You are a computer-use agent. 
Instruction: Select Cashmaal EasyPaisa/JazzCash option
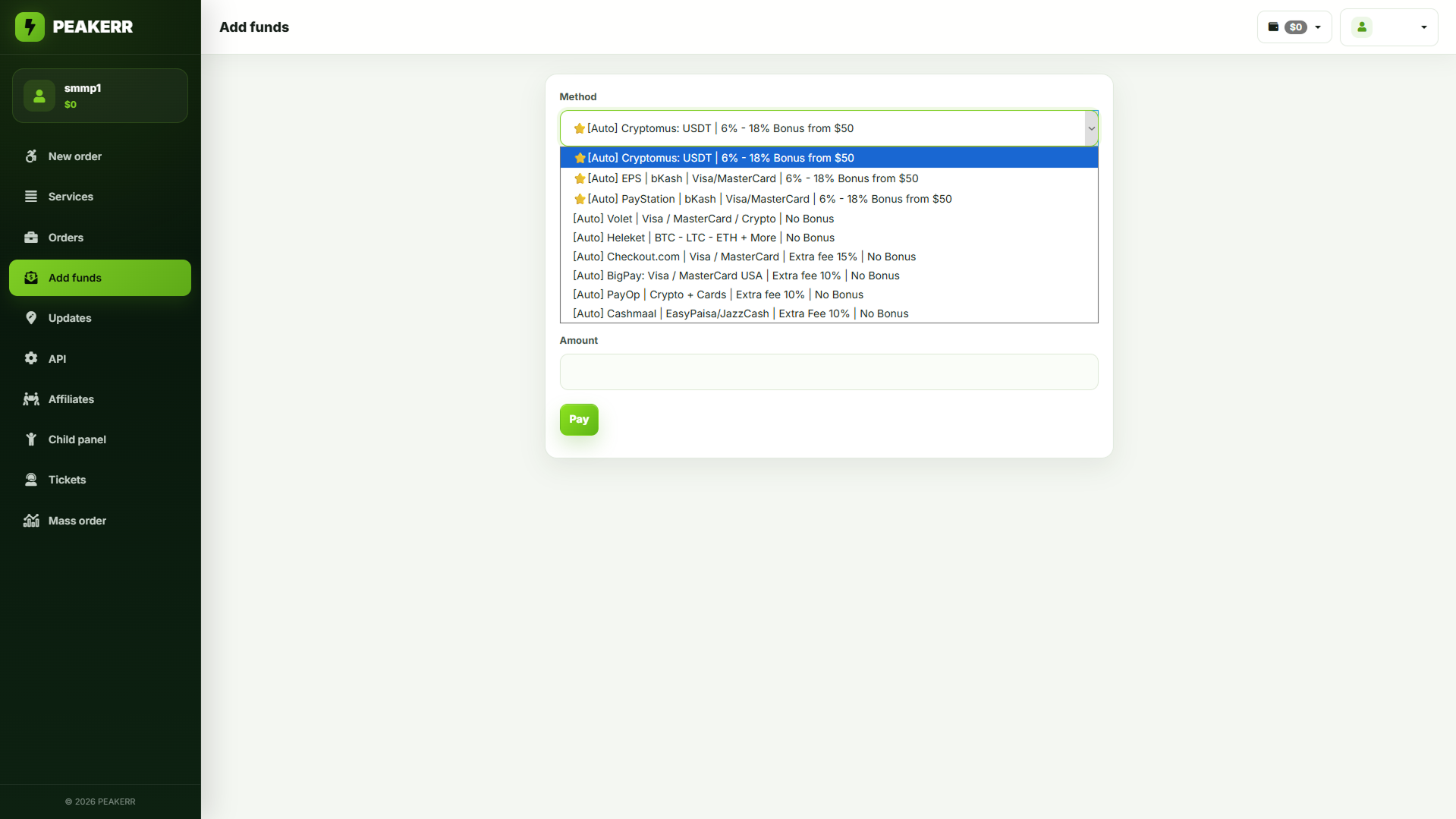[829, 313]
